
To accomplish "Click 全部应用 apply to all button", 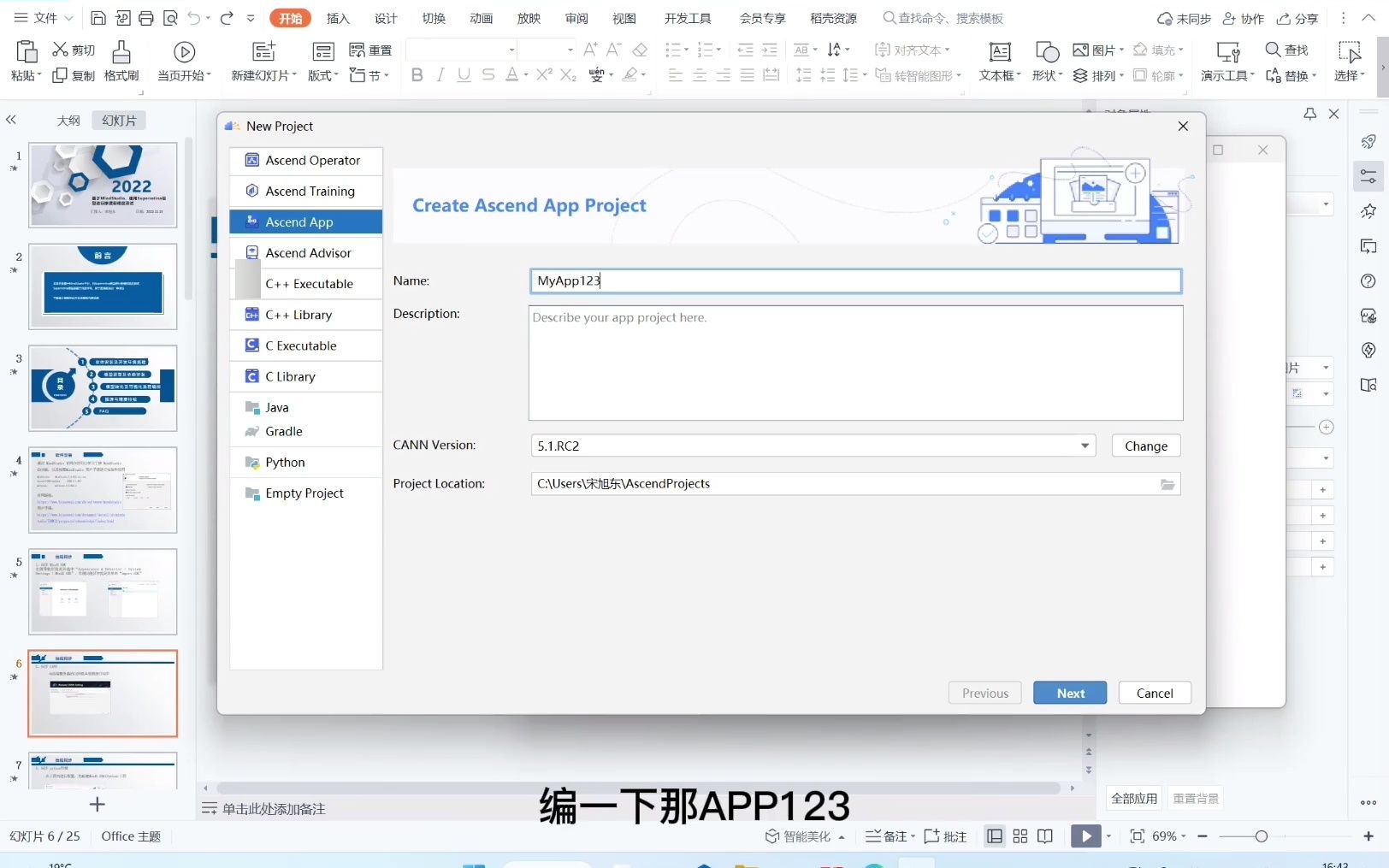I will coord(1134,798).
